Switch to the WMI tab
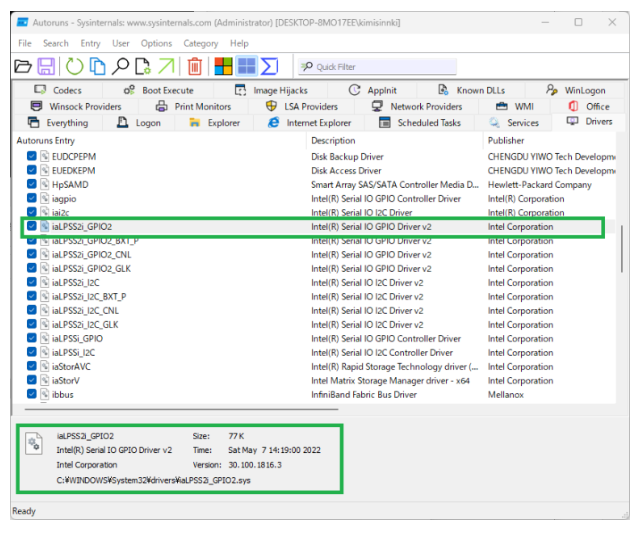 point(515,106)
